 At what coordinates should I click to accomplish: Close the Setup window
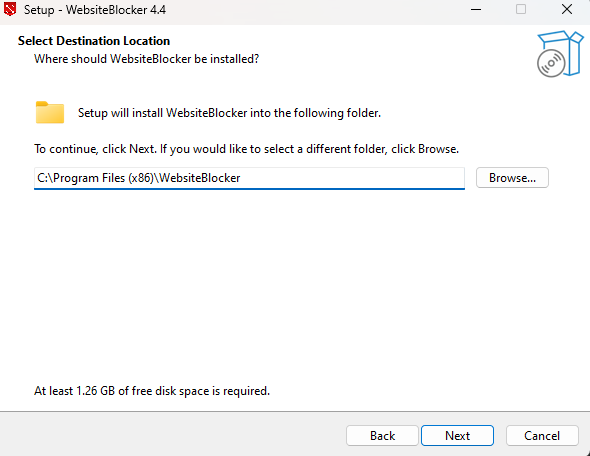567,9
